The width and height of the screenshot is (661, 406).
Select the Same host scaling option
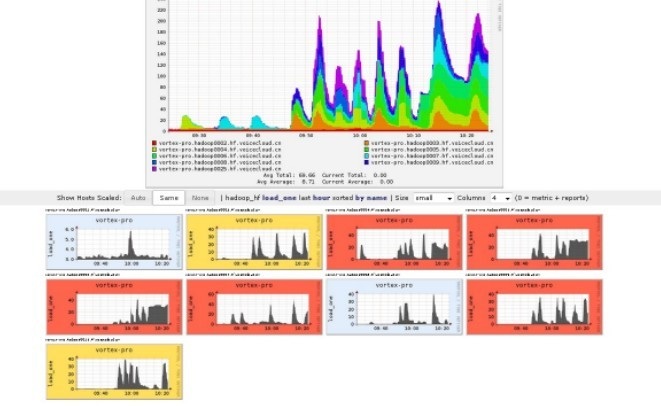click(x=169, y=198)
